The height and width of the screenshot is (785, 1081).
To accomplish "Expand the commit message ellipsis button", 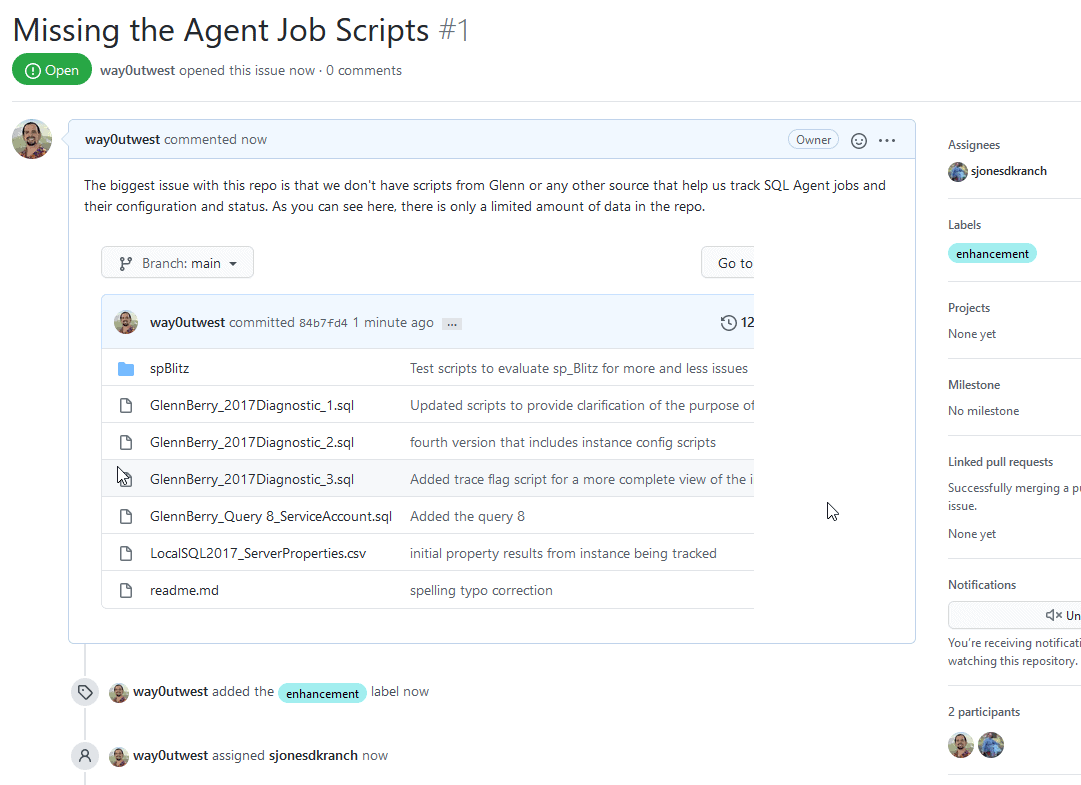I will point(451,324).
